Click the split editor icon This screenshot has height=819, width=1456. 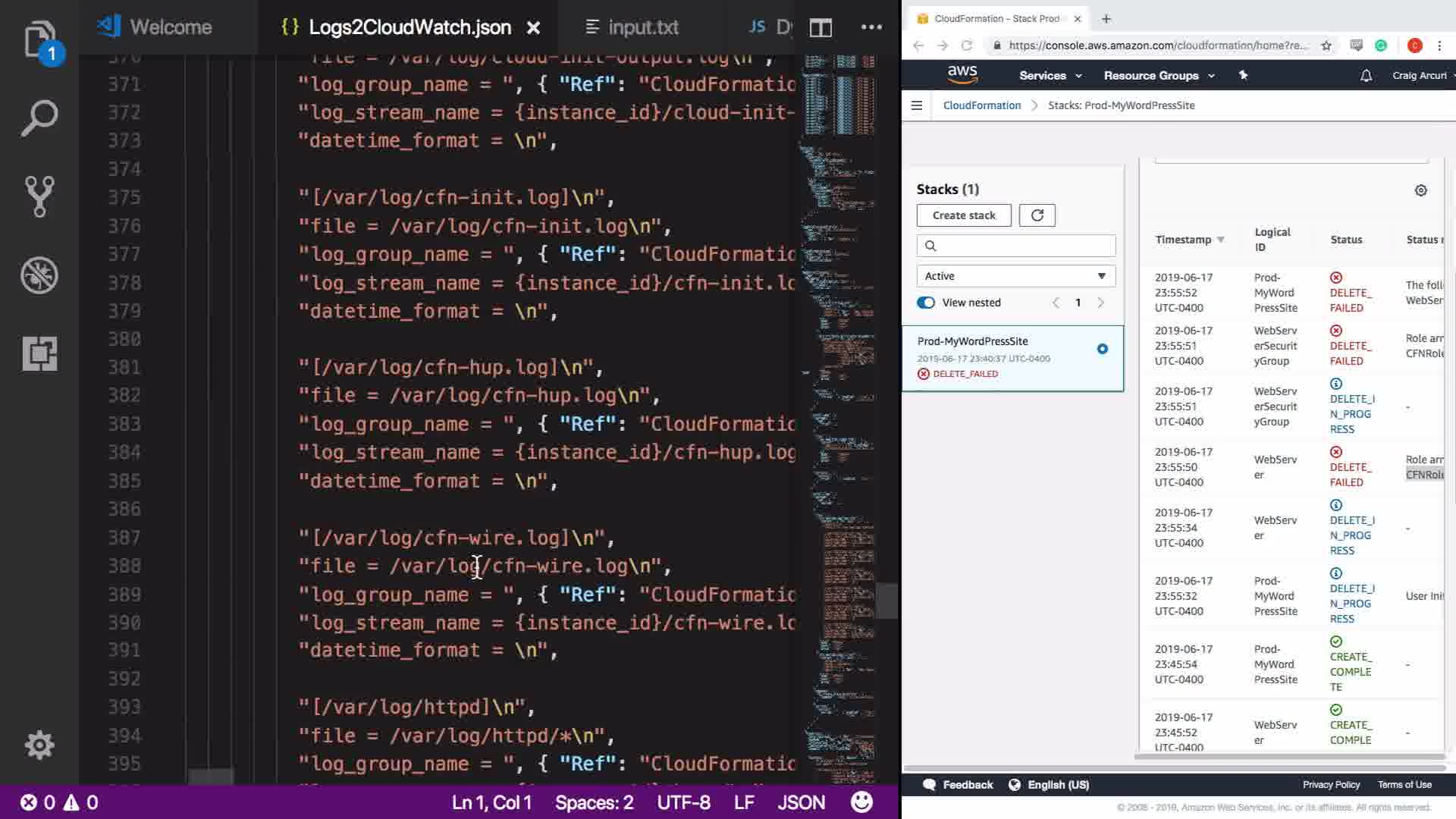[821, 28]
